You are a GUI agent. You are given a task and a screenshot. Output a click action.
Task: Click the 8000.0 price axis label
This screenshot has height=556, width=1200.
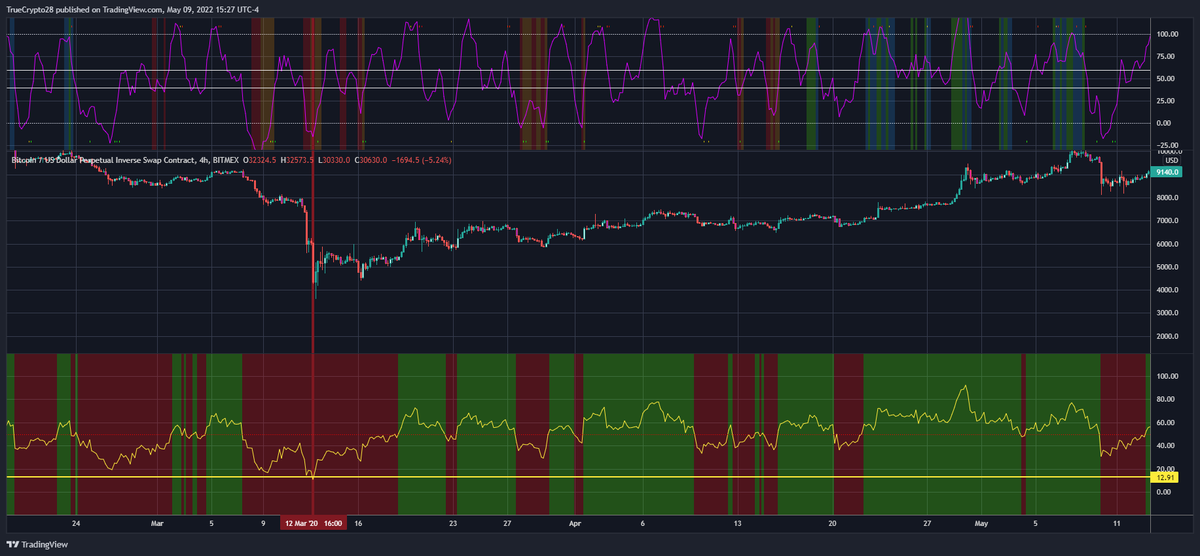pos(1169,198)
